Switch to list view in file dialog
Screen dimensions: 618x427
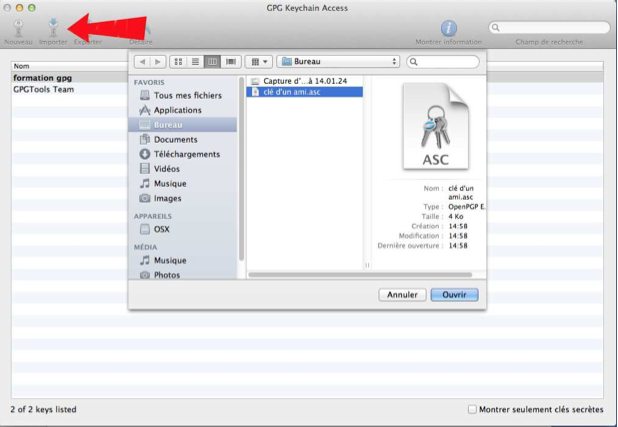[195, 62]
